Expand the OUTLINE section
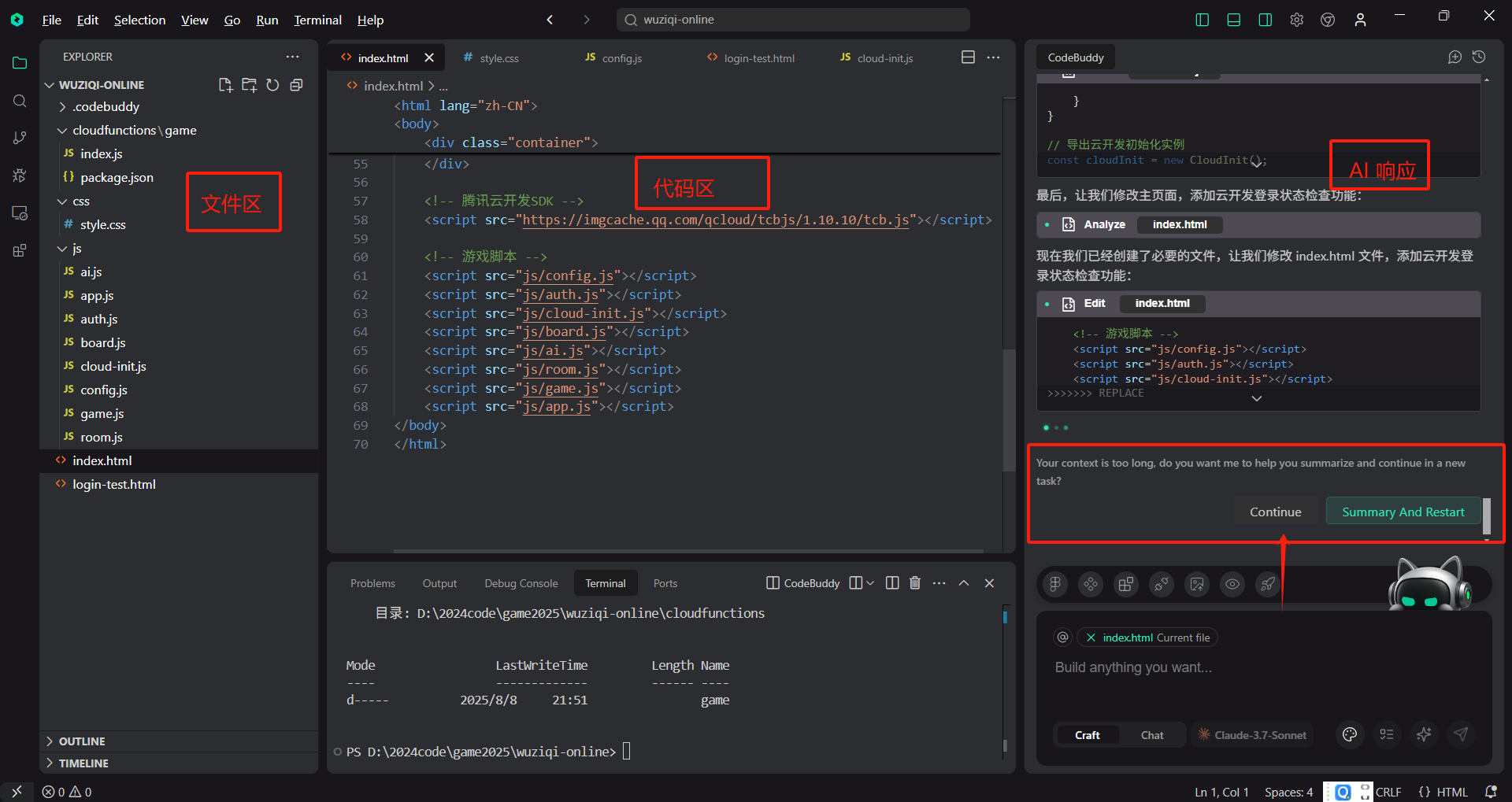 coord(50,741)
